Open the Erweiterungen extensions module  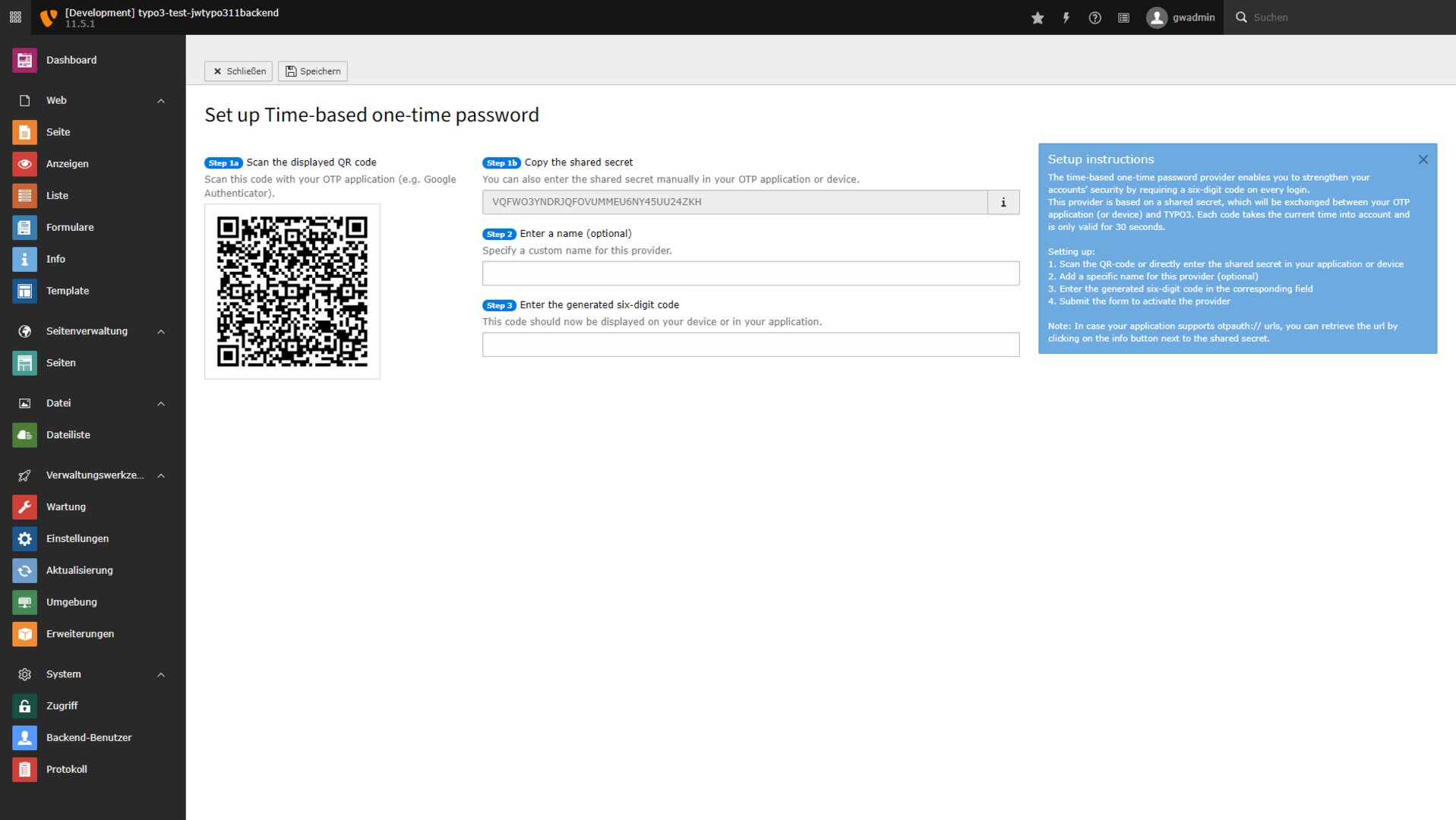[80, 634]
